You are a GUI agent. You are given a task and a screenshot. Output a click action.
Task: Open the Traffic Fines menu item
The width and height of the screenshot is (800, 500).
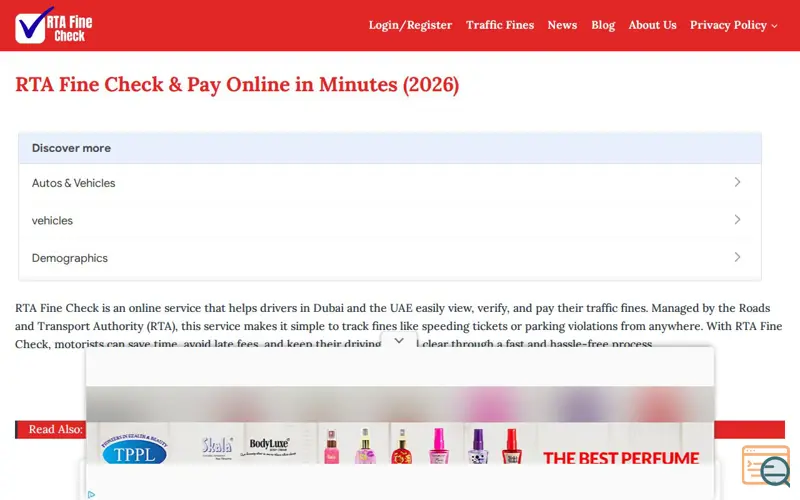coord(499,25)
